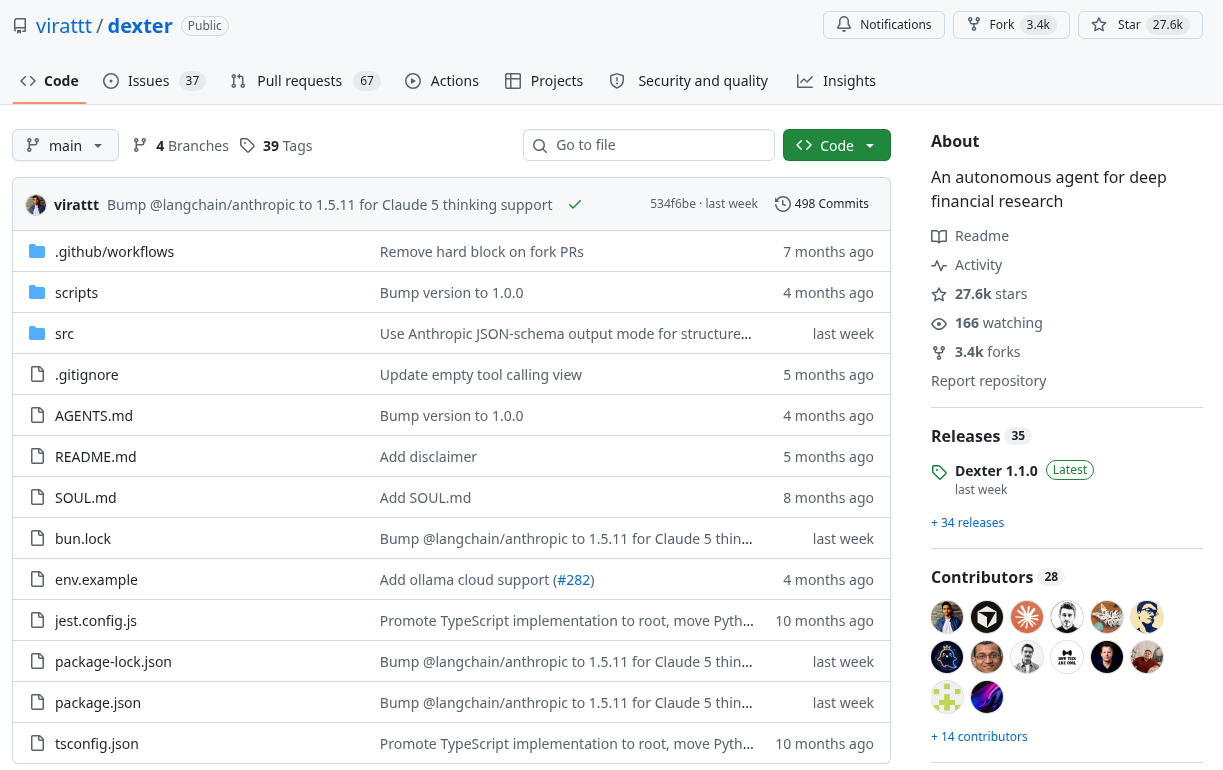Open the + 34 releases link

(967, 522)
